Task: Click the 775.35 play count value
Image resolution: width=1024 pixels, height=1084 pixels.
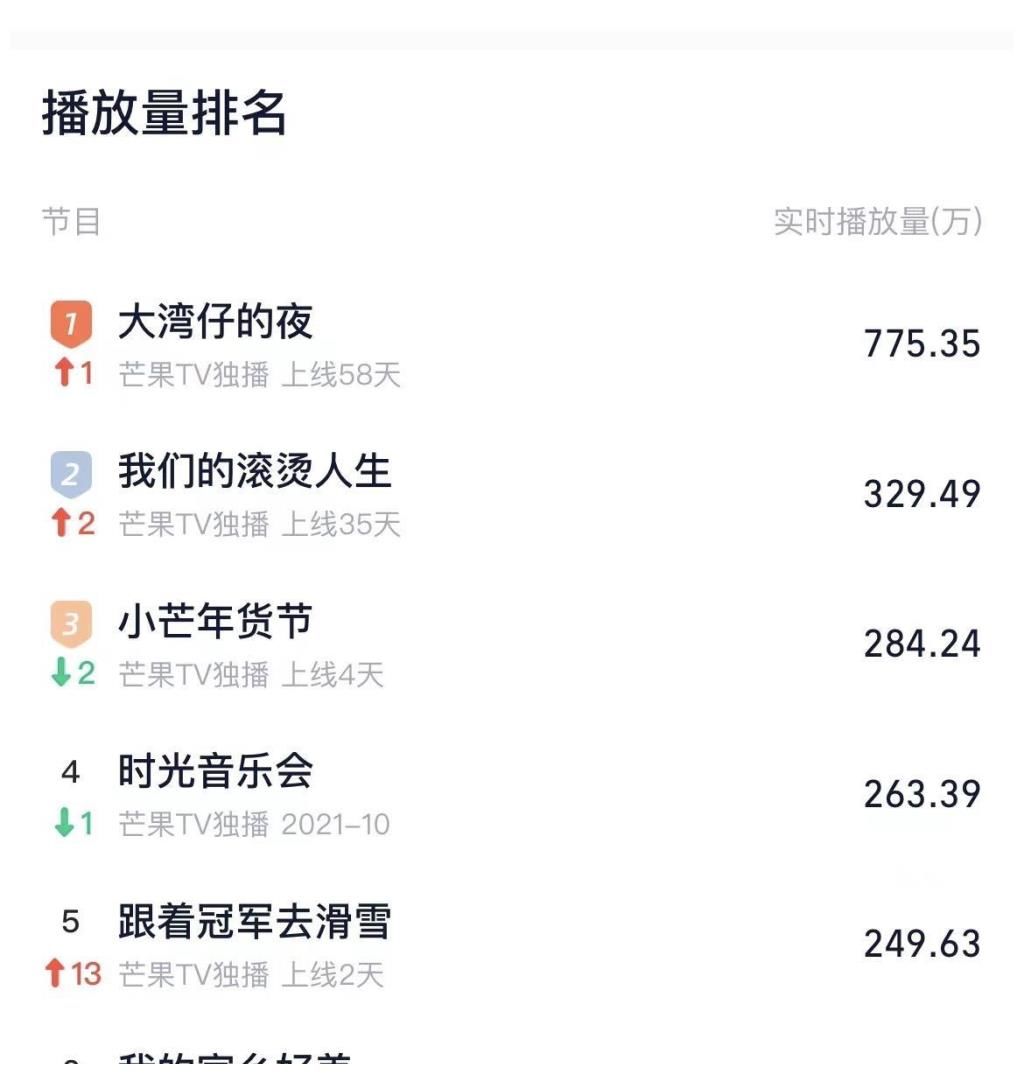Action: coord(922,344)
